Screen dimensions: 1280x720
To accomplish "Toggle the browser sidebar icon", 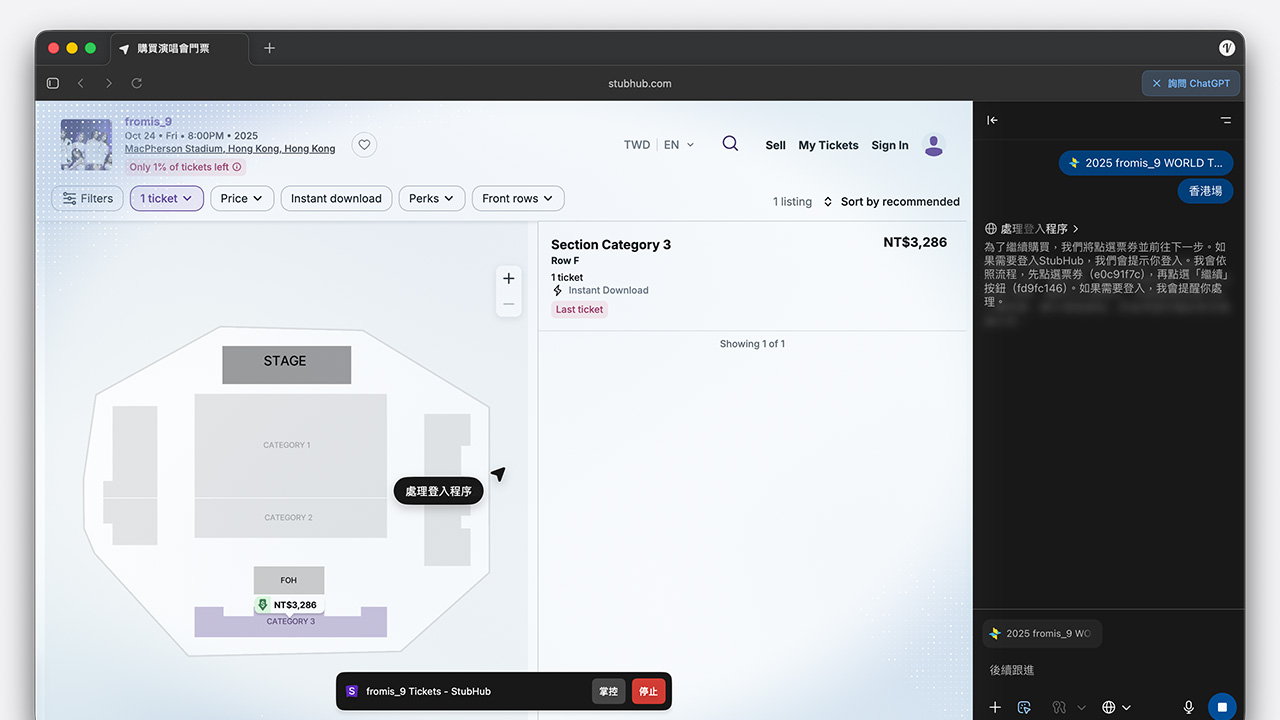I will 53,83.
